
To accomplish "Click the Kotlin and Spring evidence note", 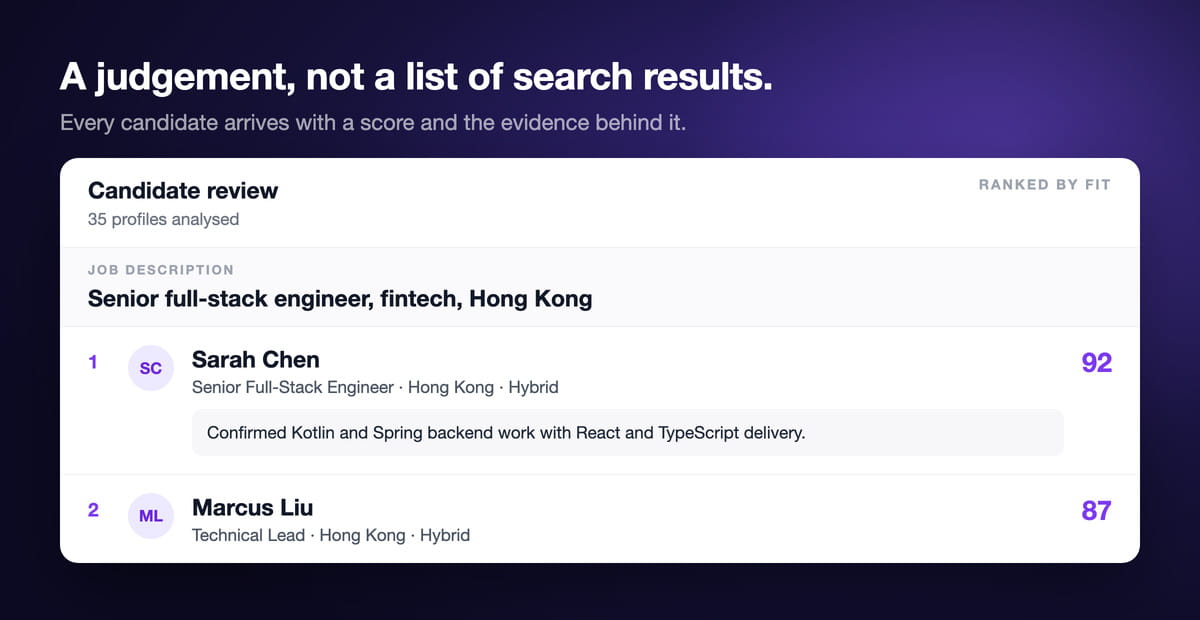I will coord(628,432).
